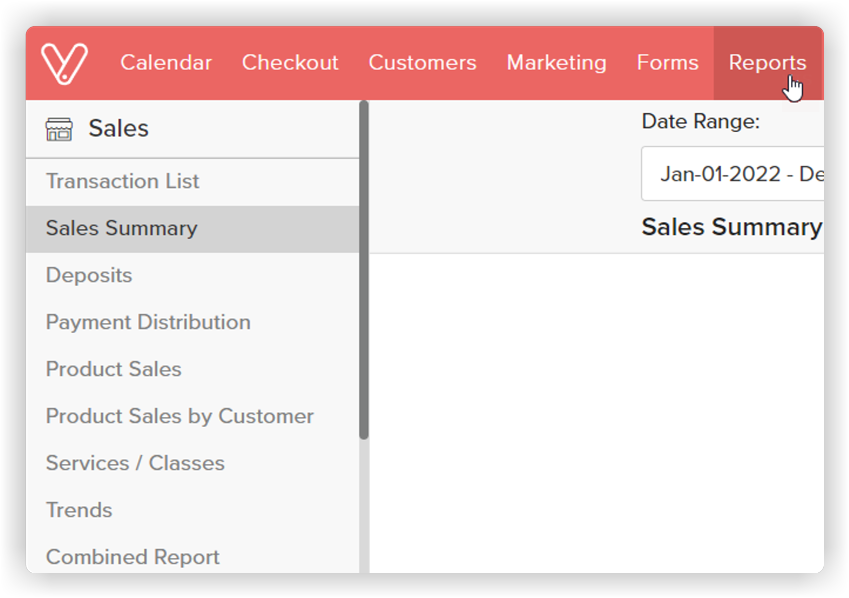
Task: Open Customers in the top navigation
Action: 422,63
